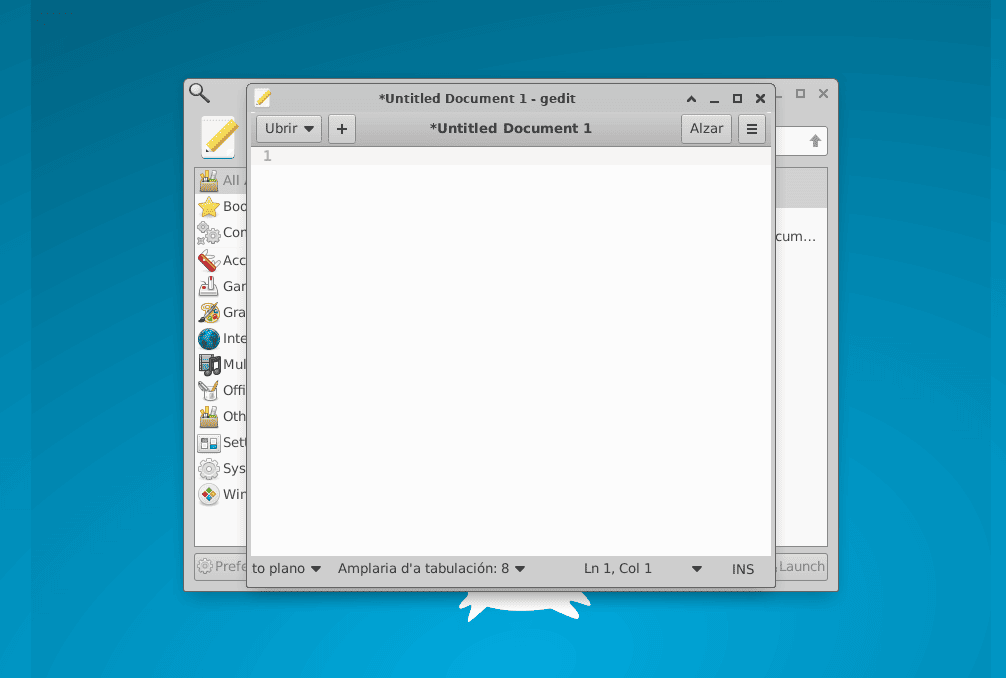Viewport: 1006px width, 678px height.
Task: Open the System gear category icon
Action: pyautogui.click(x=208, y=468)
